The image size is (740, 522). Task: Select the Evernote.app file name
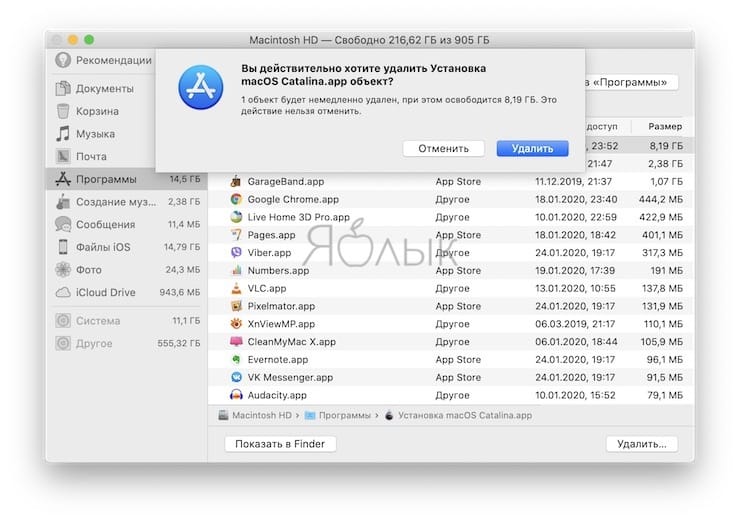coord(278,360)
